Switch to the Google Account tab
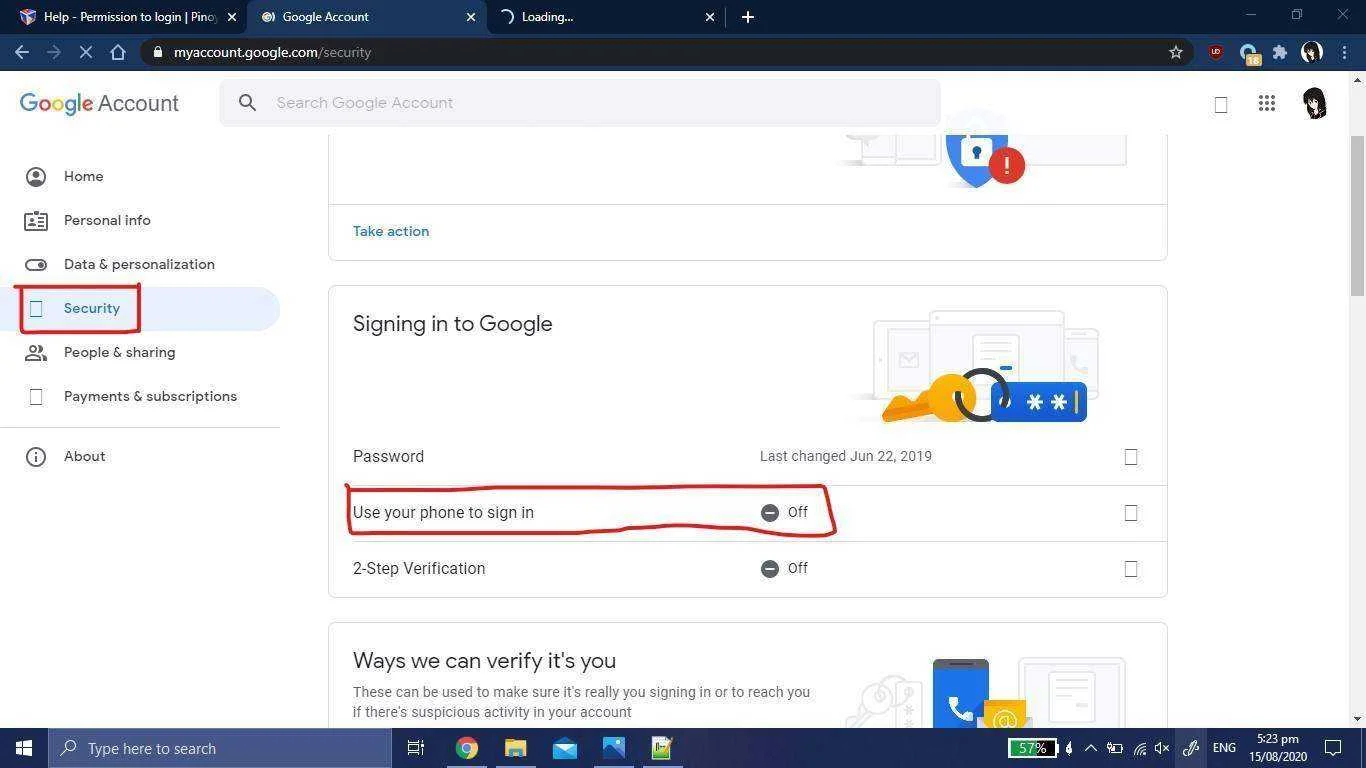The image size is (1366, 768). (x=367, y=17)
